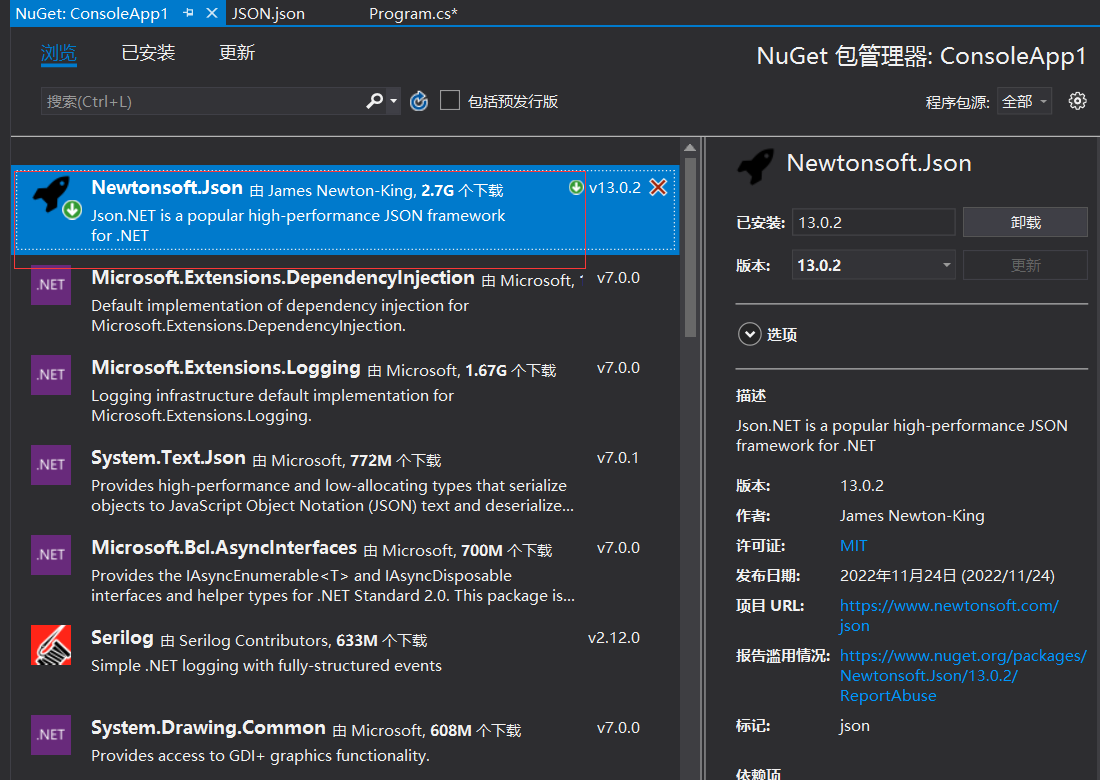The image size is (1100, 780).
Task: Click author James Newton-King in details
Action: 912,516
